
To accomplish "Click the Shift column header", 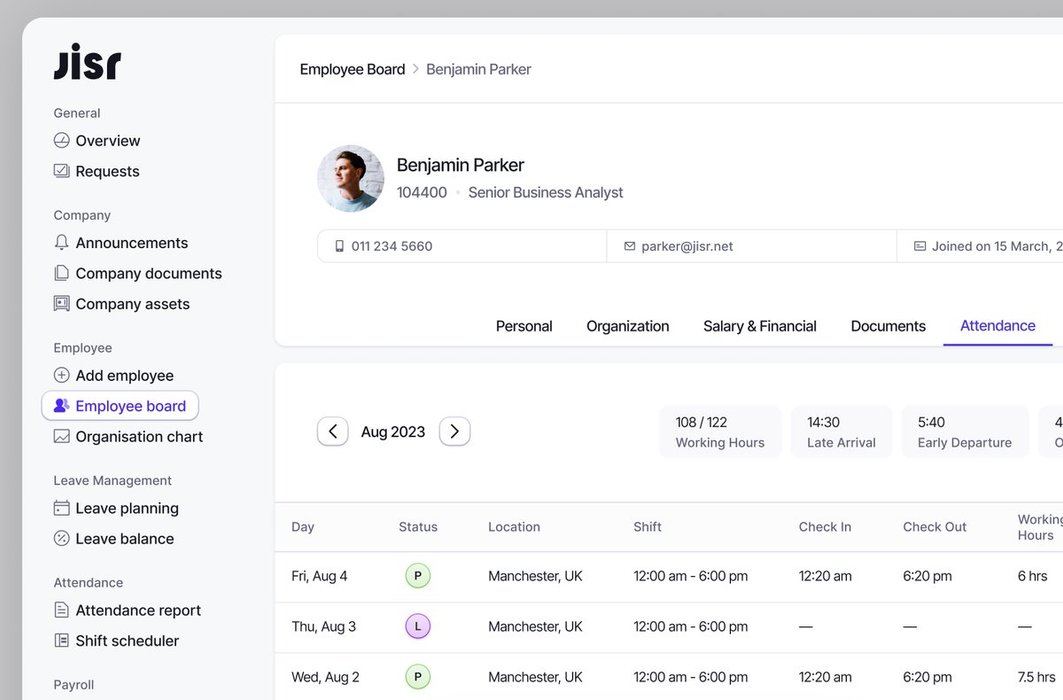I will [x=647, y=527].
